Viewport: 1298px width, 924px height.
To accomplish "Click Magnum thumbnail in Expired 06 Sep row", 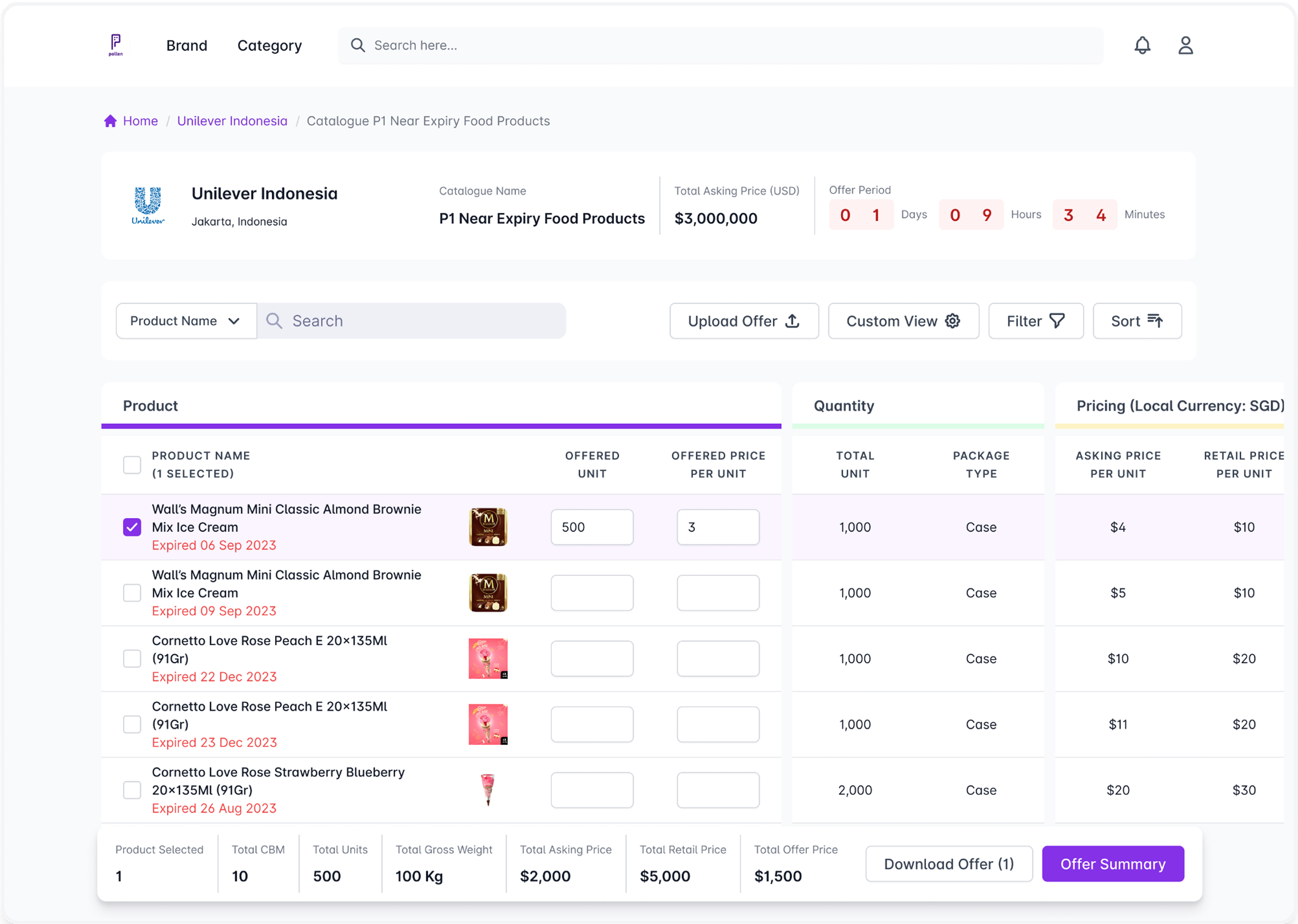I will coord(488,527).
